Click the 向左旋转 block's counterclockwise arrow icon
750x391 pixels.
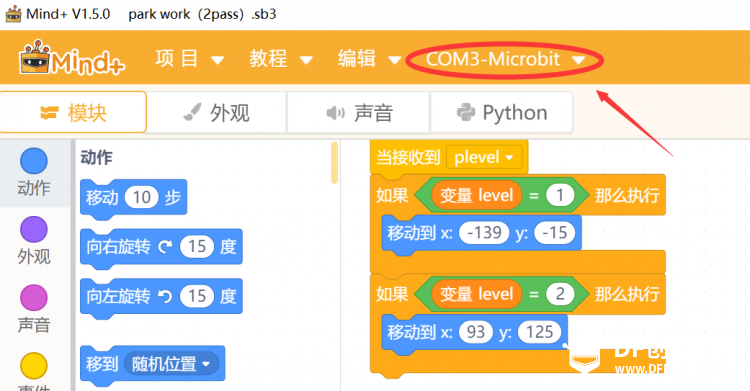point(165,296)
